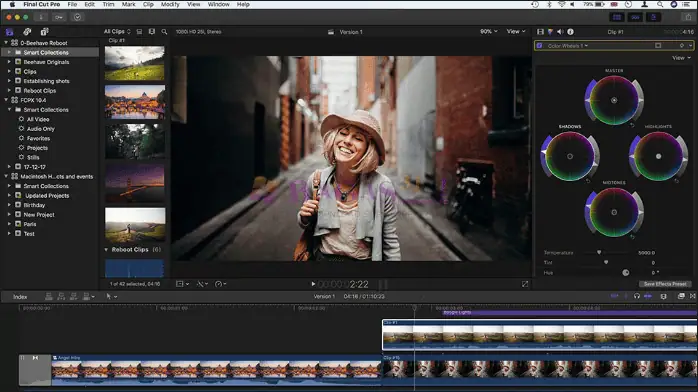
Task: Reset the Master color wheel
Action: (632, 126)
